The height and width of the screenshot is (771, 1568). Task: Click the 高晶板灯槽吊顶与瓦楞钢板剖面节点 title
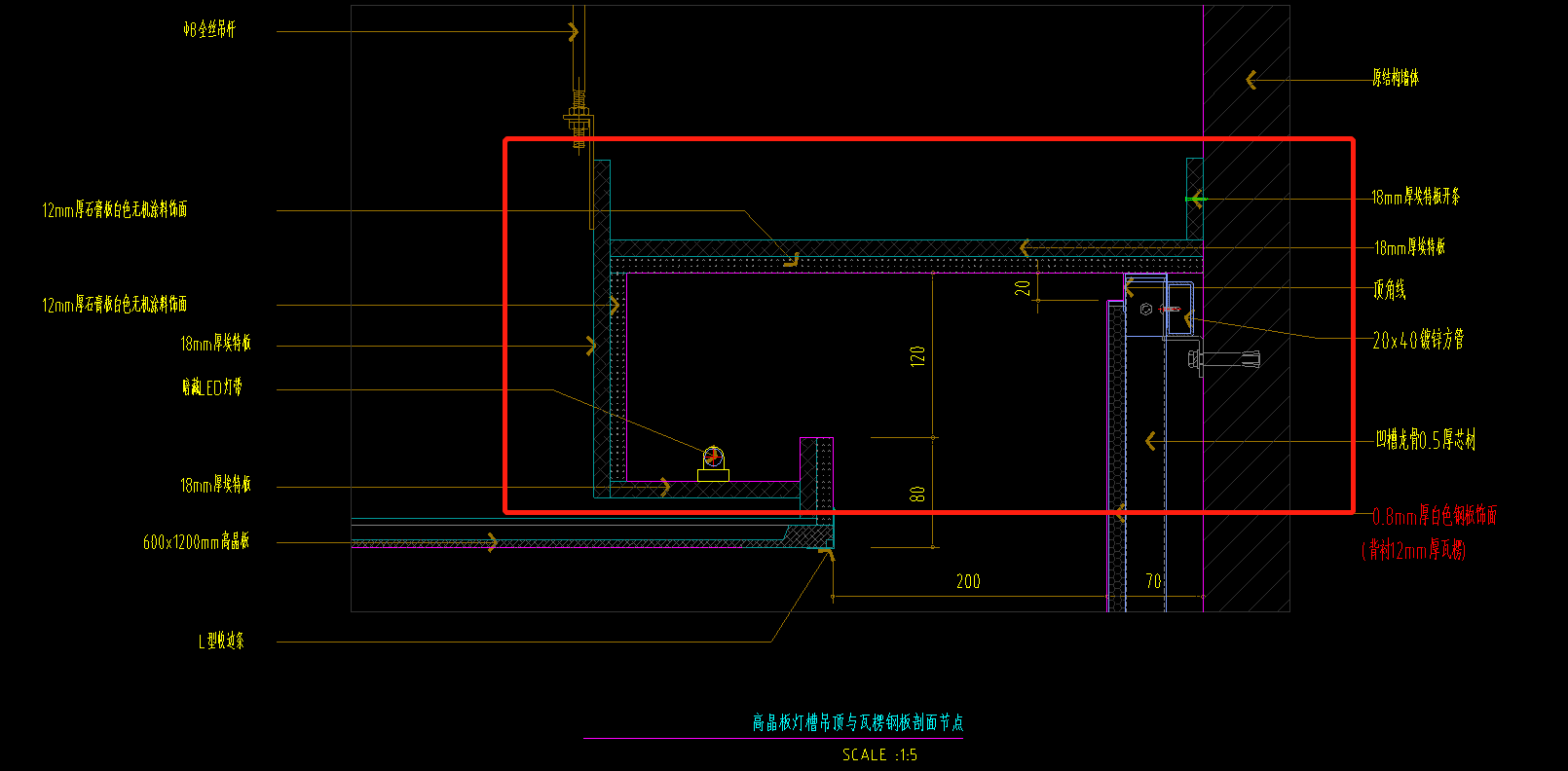(x=858, y=722)
